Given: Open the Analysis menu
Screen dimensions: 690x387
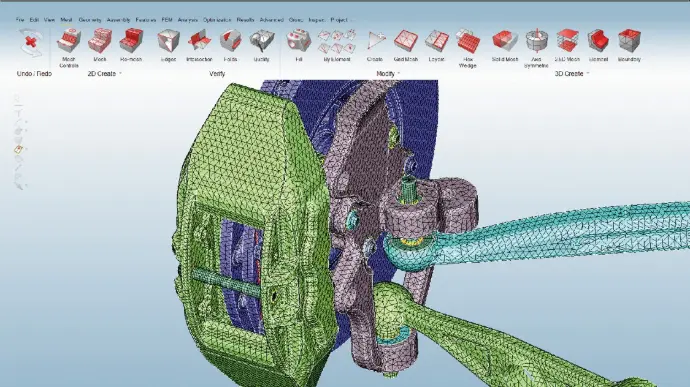Looking at the screenshot, I should point(187,20).
